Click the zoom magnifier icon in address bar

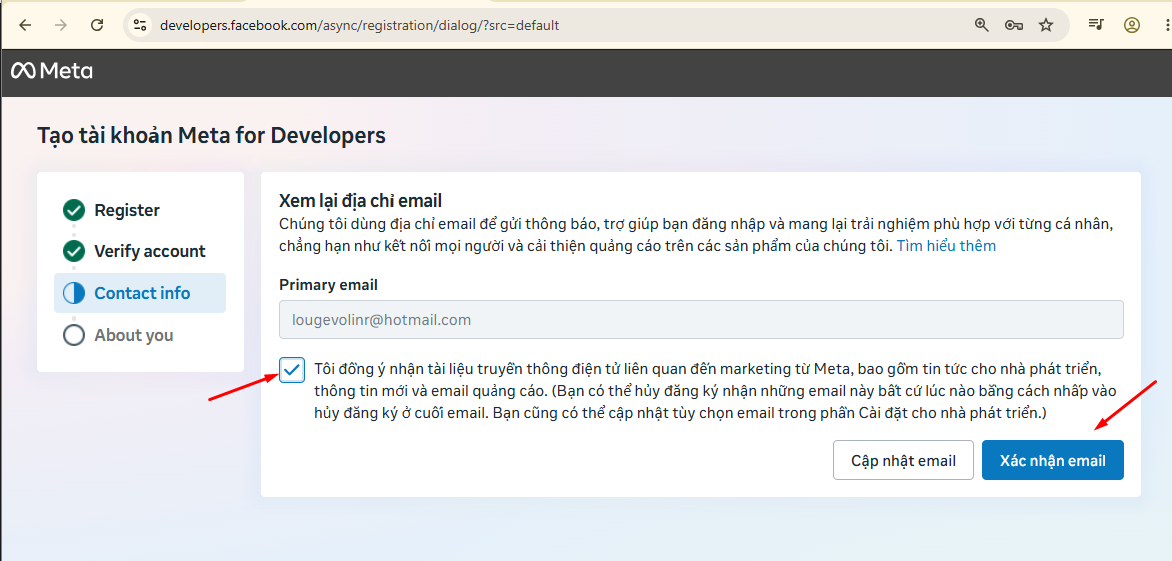981,25
